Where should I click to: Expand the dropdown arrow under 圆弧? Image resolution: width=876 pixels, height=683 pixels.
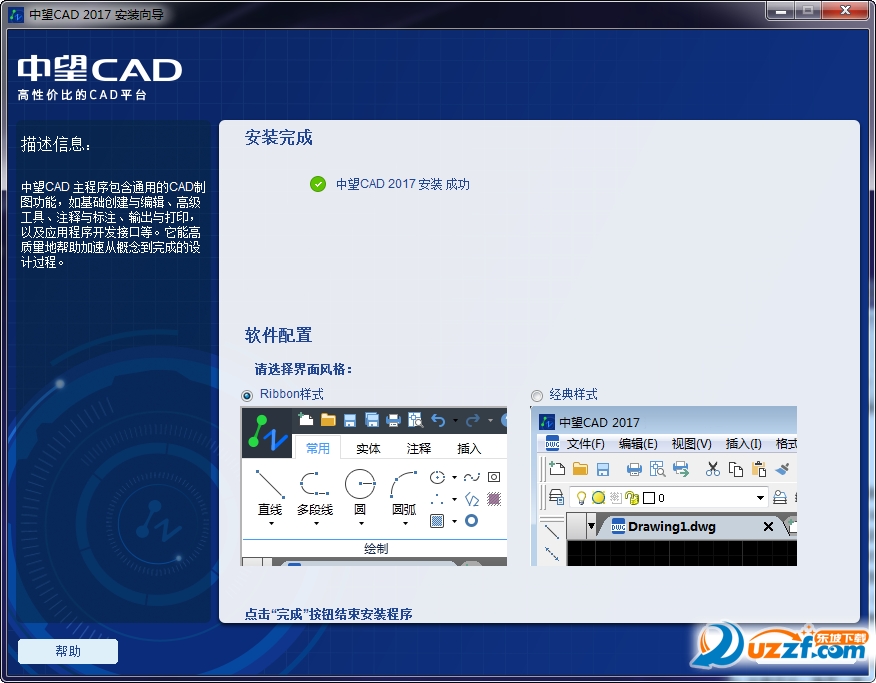click(x=405, y=524)
